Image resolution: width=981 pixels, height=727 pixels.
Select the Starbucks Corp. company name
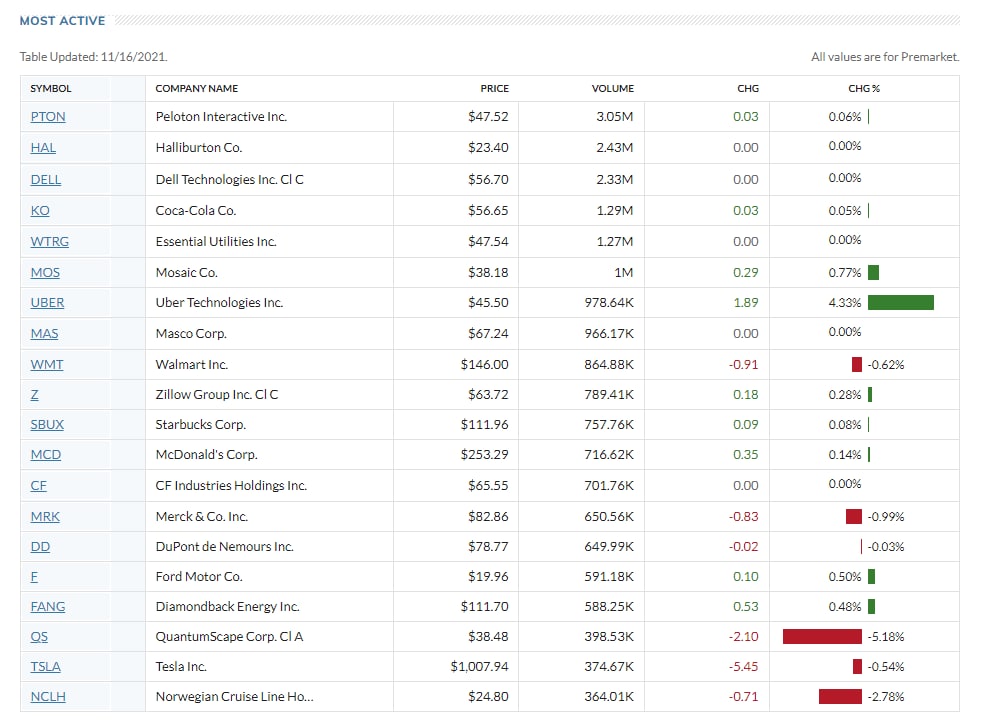click(x=200, y=425)
